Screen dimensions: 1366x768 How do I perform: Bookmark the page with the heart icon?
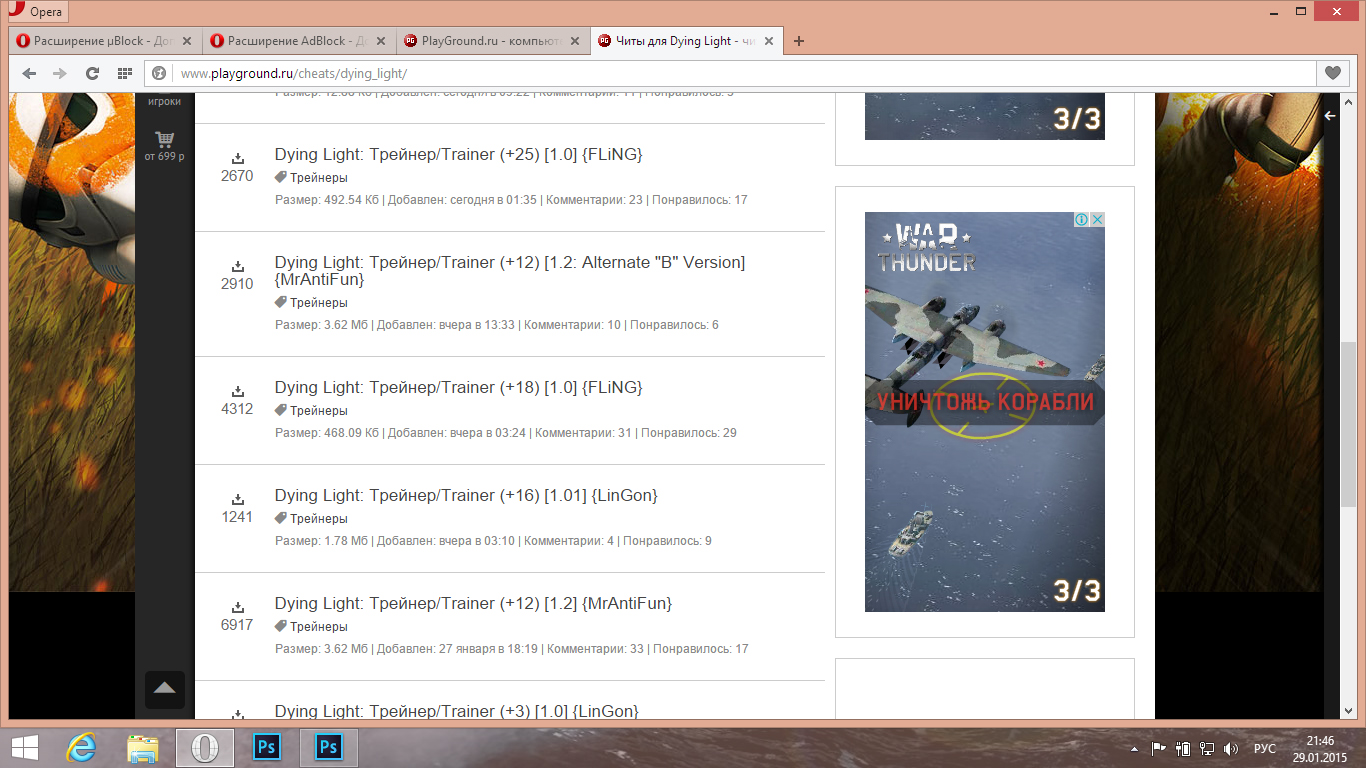(x=1333, y=73)
